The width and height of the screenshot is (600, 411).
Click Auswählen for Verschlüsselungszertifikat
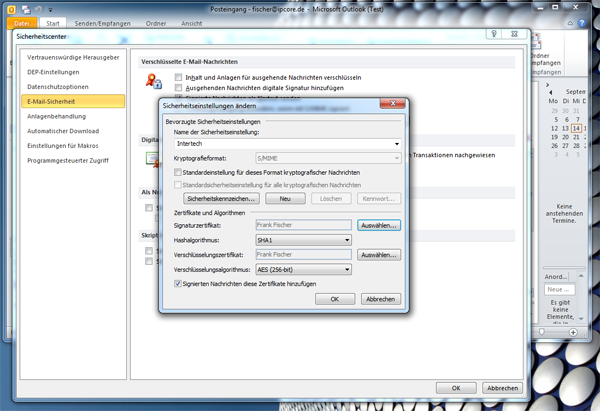[x=379, y=255]
